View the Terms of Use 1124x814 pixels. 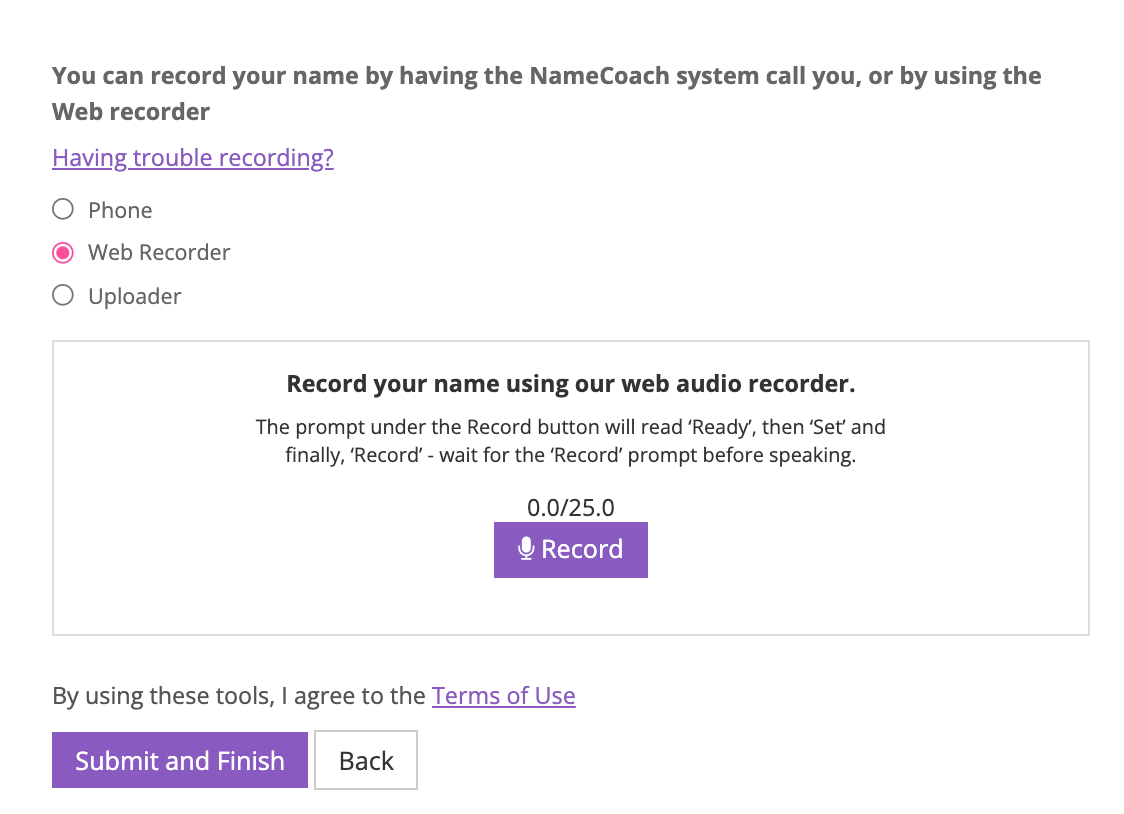503,695
